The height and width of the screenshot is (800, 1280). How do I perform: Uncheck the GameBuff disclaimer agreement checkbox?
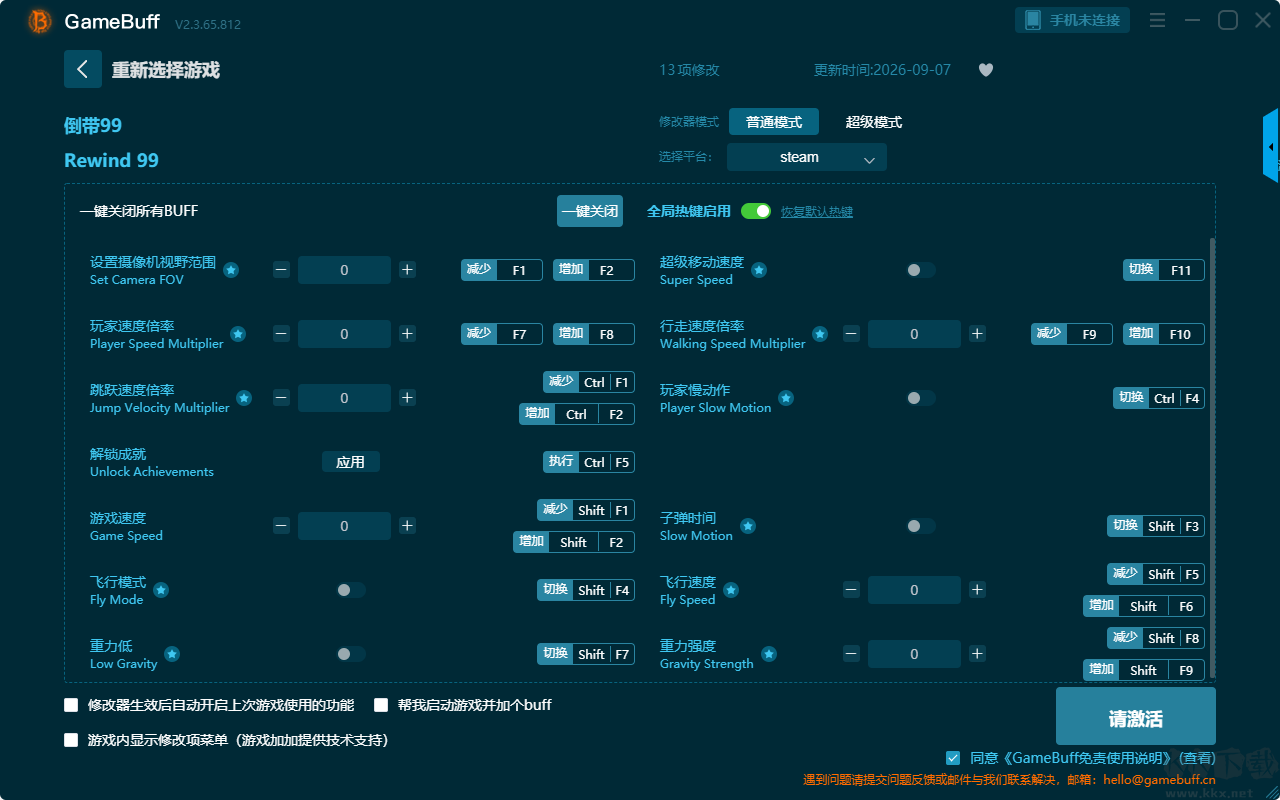953,758
